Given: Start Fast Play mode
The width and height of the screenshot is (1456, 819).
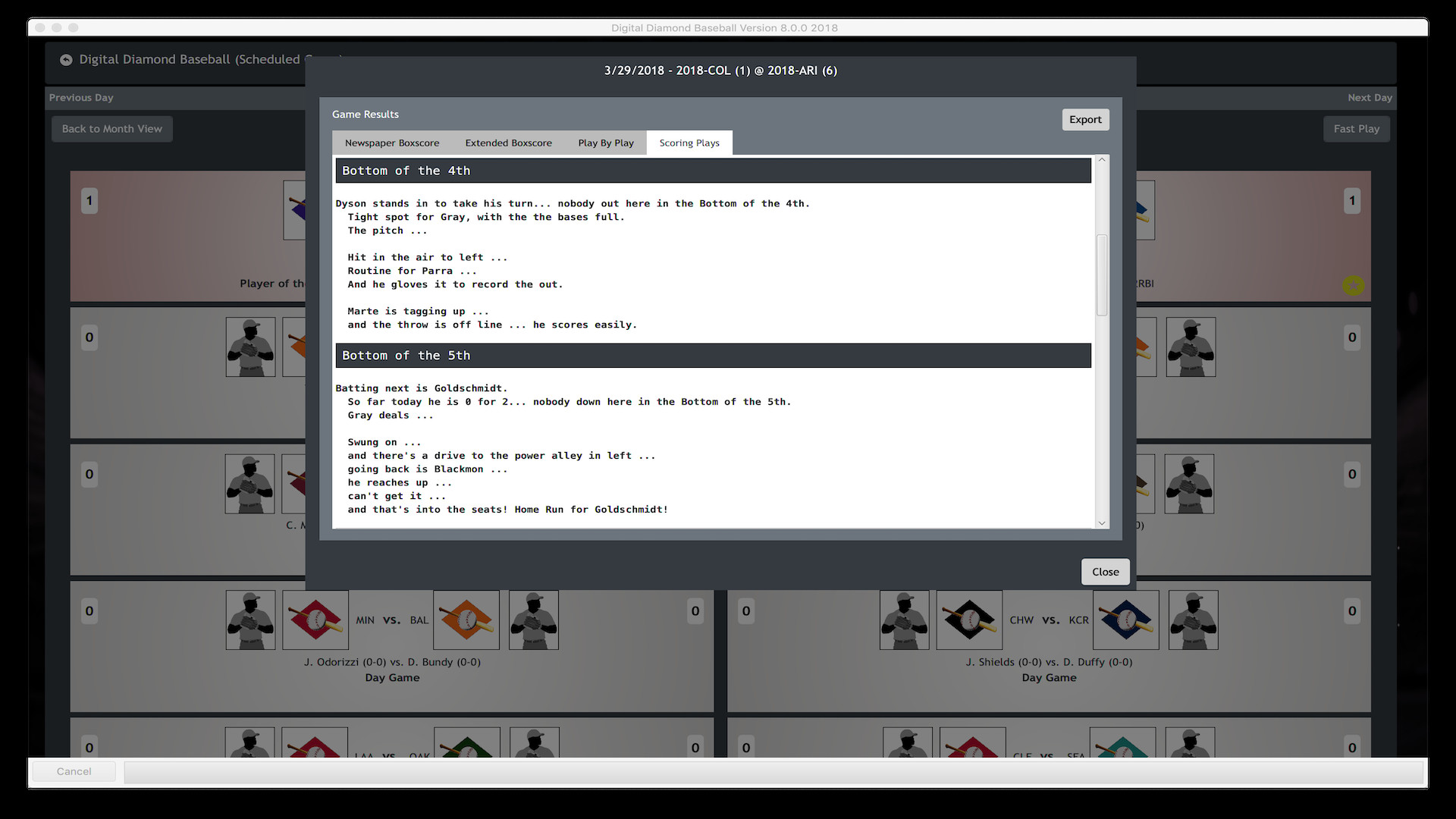Looking at the screenshot, I should coord(1357,128).
